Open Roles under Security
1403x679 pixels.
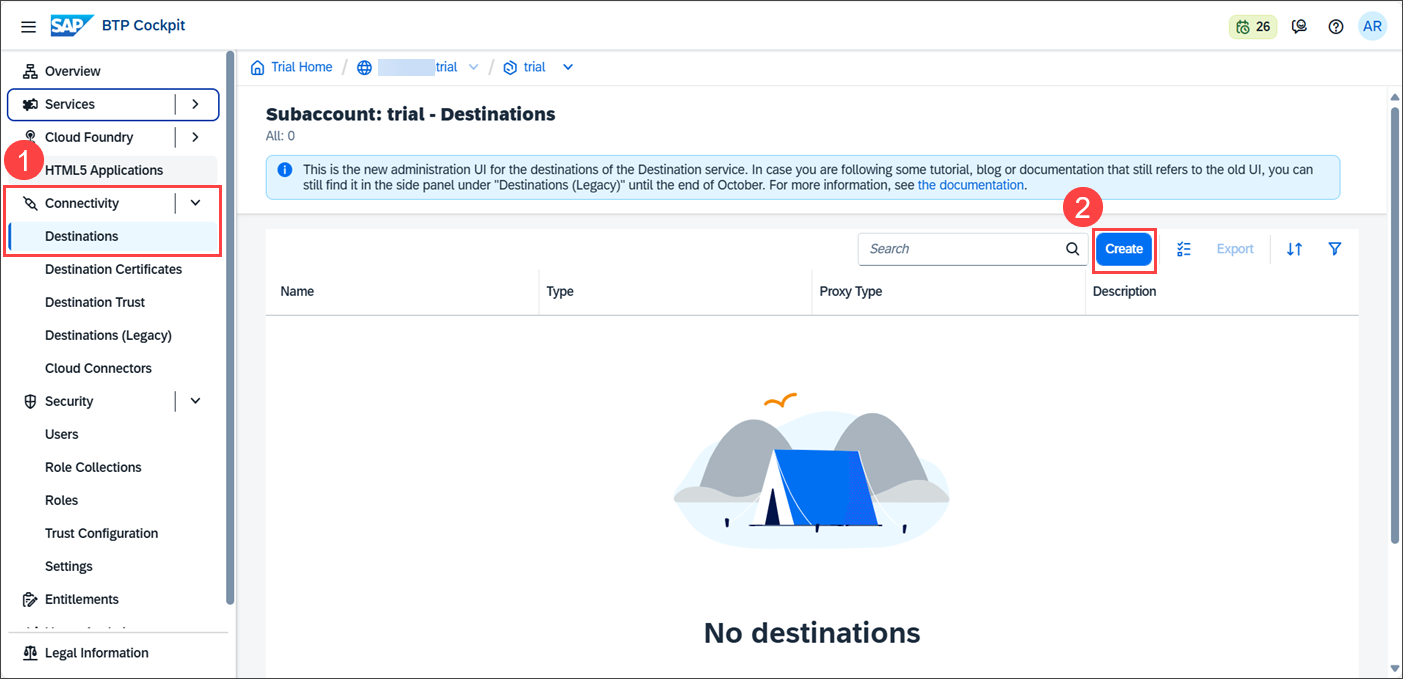pos(61,500)
